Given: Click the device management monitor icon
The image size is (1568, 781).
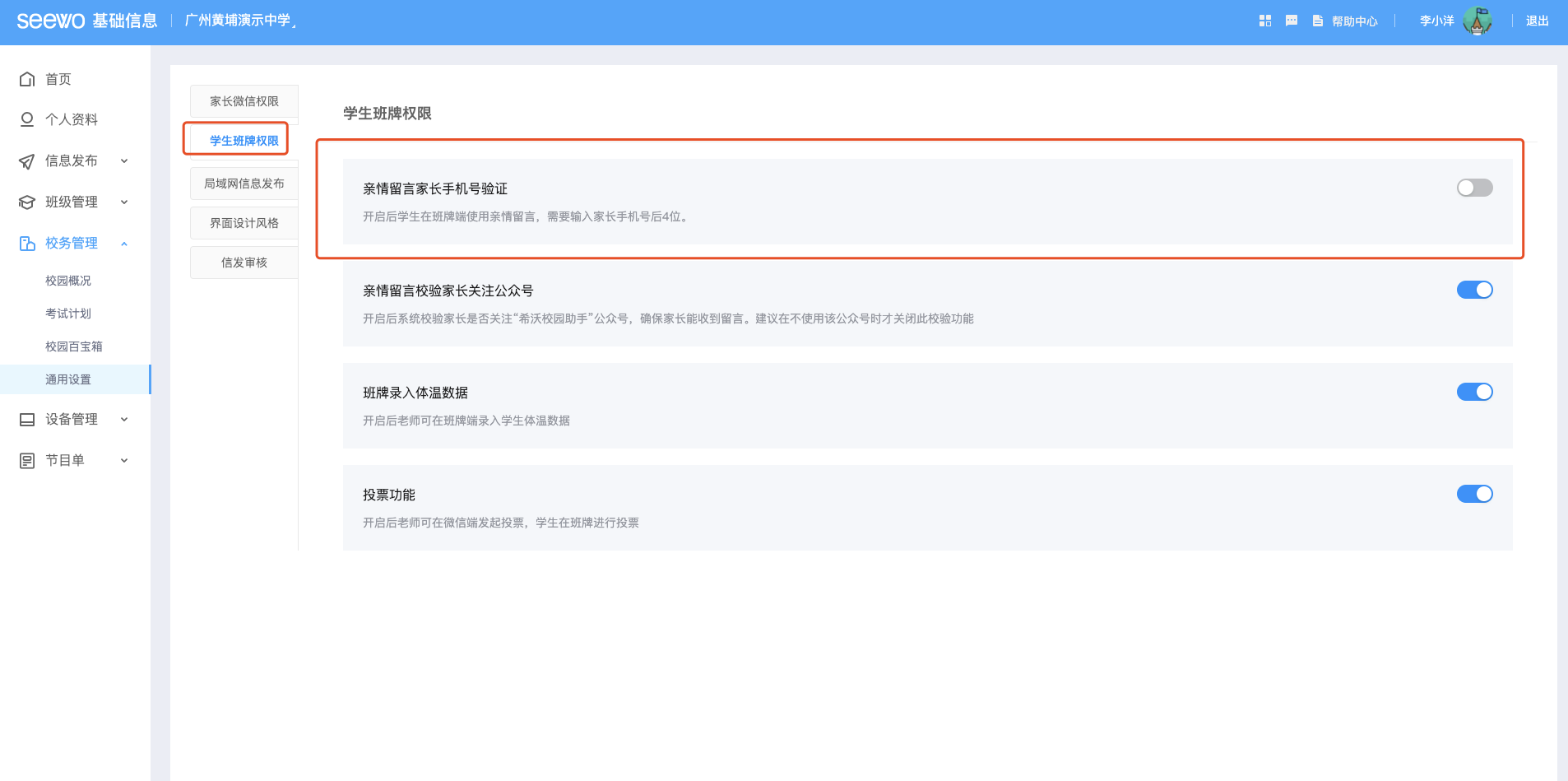Looking at the screenshot, I should point(27,420).
